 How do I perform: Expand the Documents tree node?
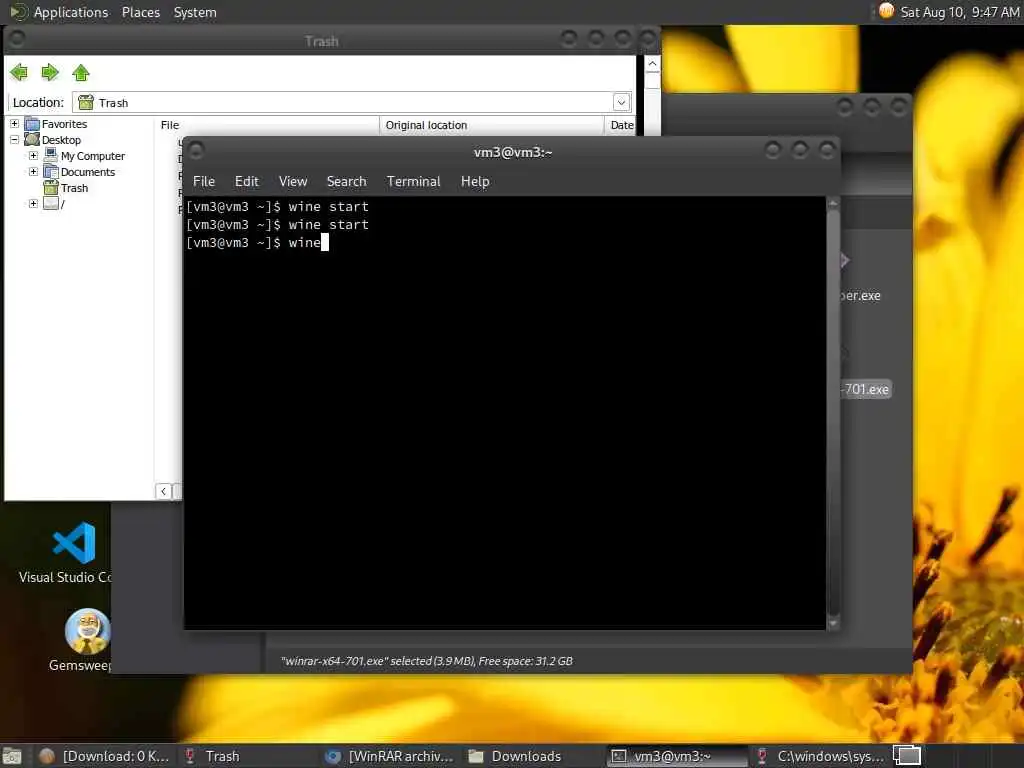click(33, 172)
